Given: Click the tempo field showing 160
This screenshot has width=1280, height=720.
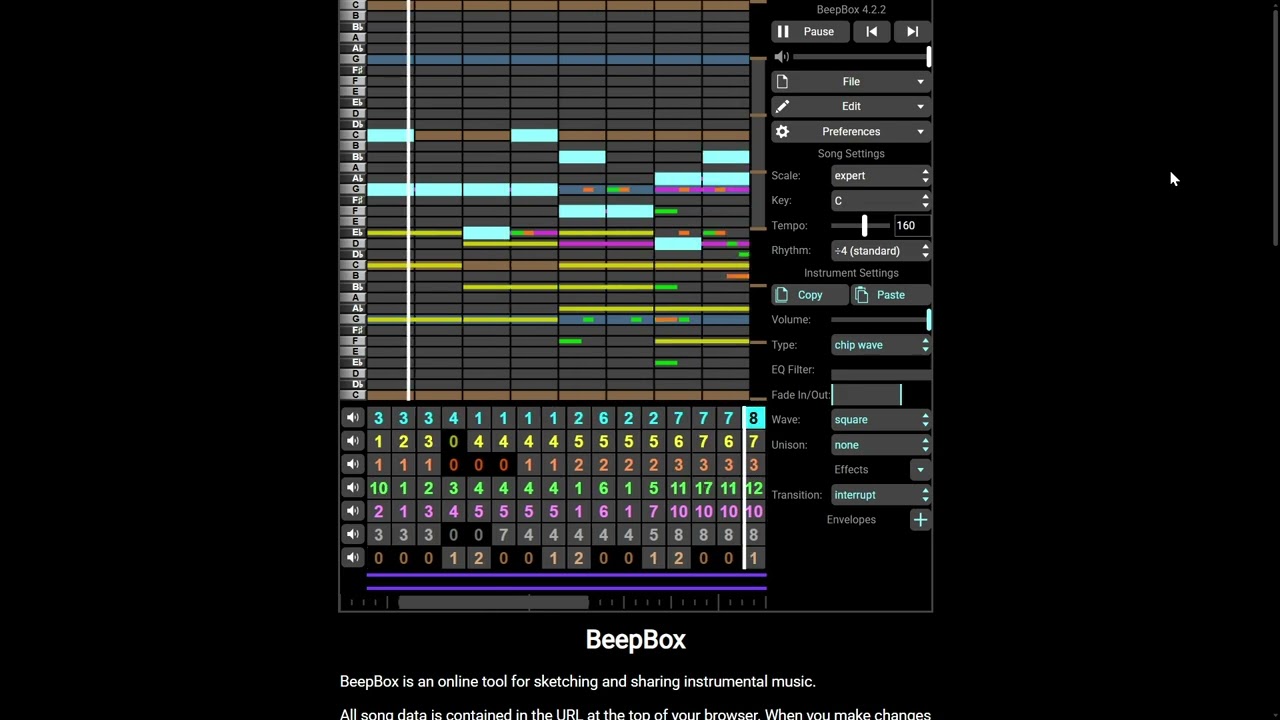Looking at the screenshot, I should pos(912,226).
